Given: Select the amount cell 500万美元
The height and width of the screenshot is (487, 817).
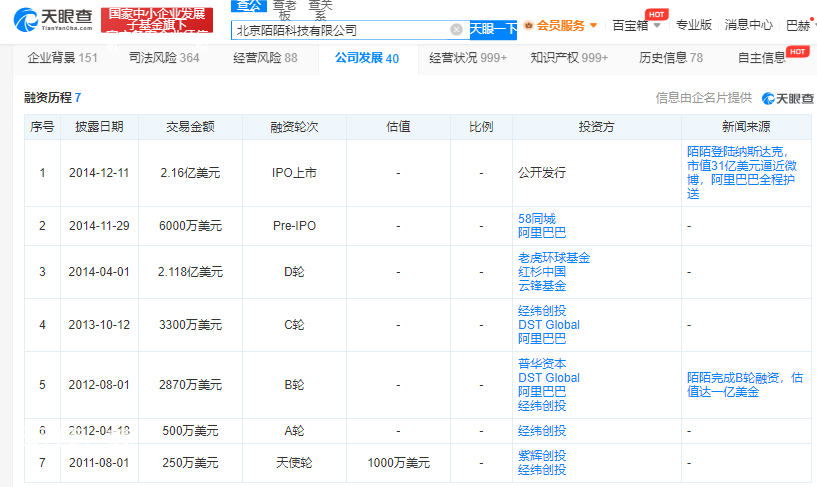Looking at the screenshot, I should click(x=190, y=431).
